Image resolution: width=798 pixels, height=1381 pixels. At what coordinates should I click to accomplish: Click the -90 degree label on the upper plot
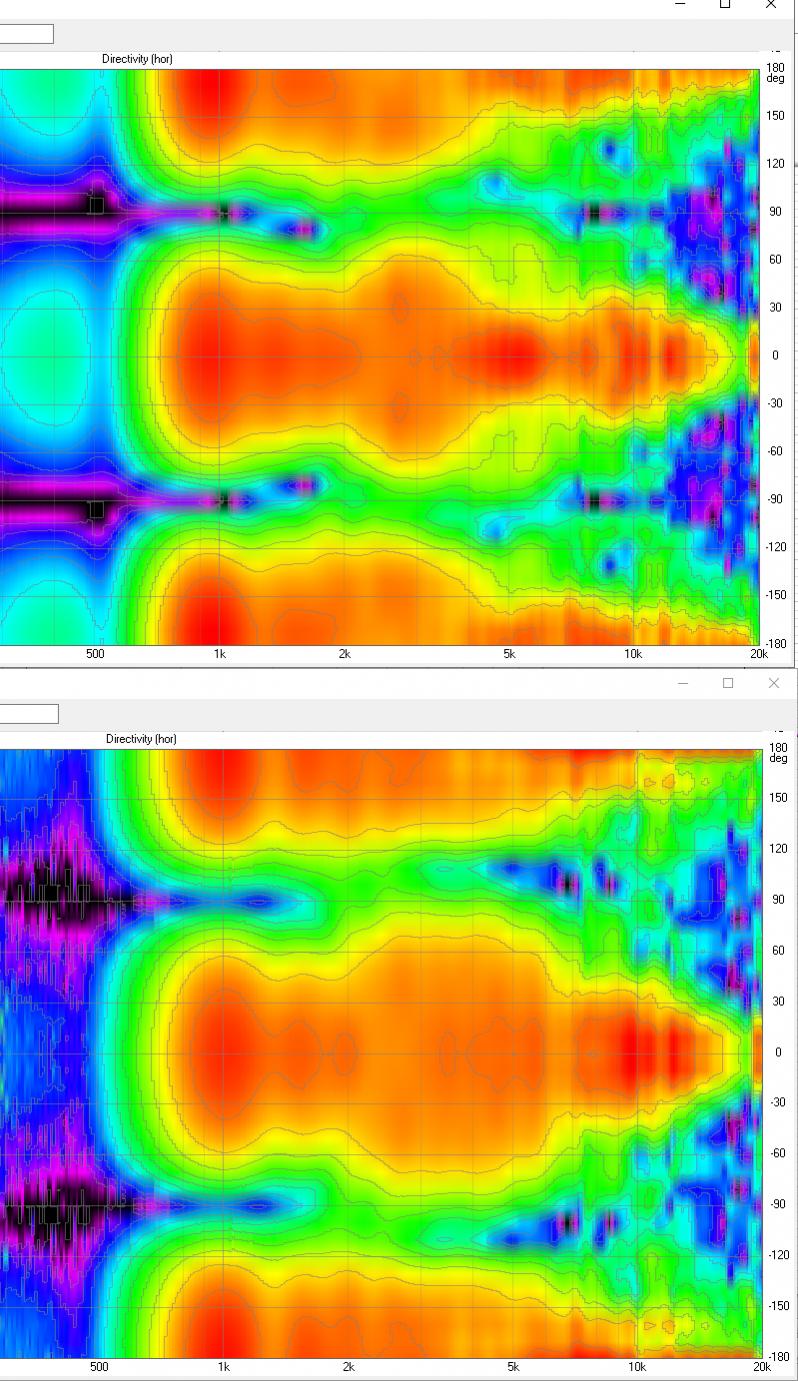(776, 499)
